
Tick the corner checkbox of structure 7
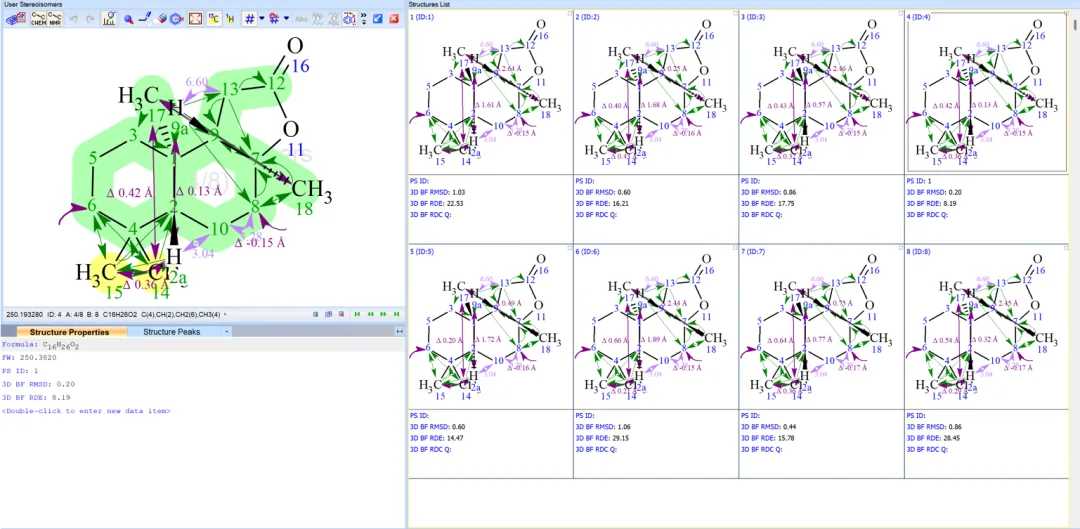point(900,248)
